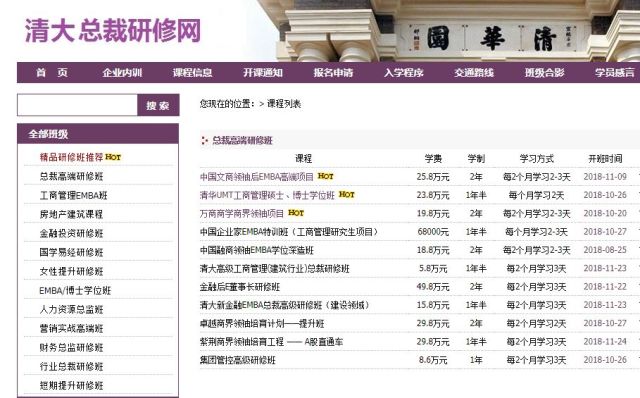The height and width of the screenshot is (398, 640).
Task: Click the 搜索 search button
Action: point(158,105)
